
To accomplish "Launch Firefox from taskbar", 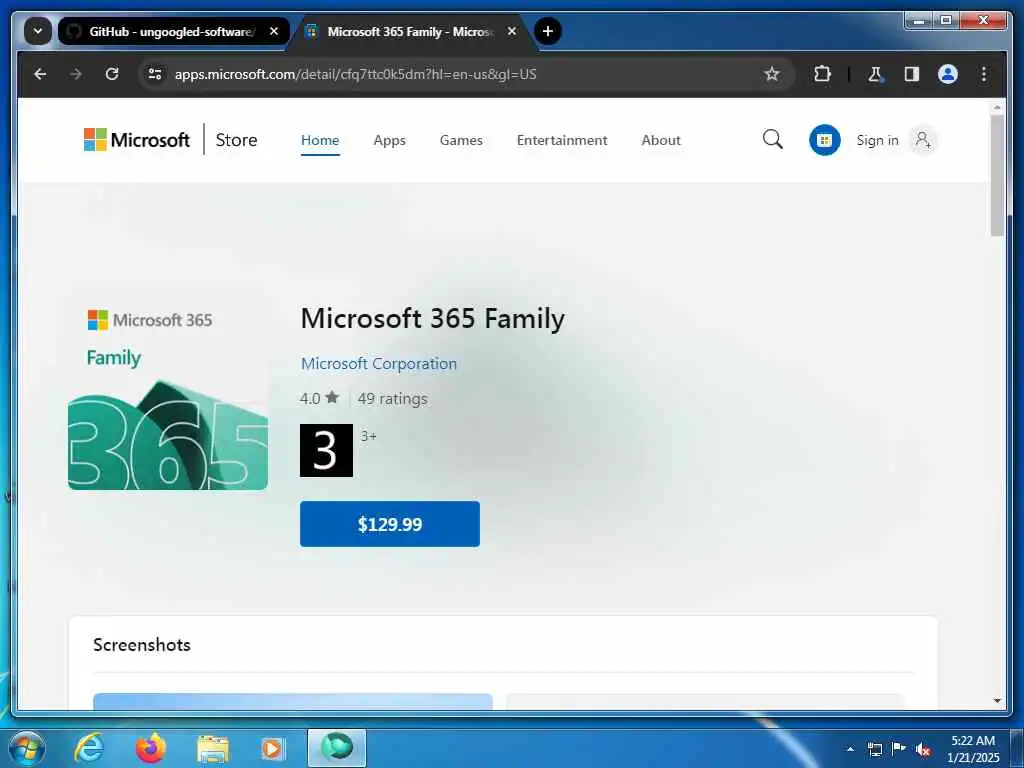I will tap(151, 748).
